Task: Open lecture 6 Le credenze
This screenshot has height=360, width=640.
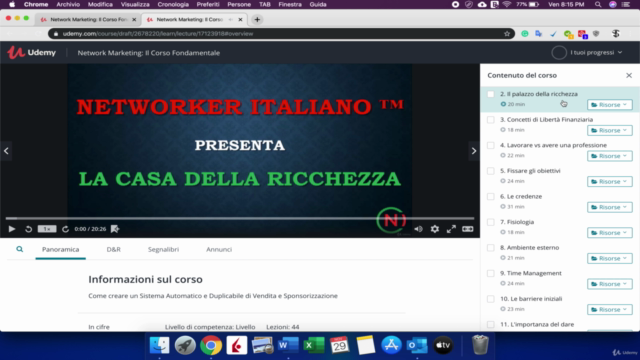Action: pos(521,196)
